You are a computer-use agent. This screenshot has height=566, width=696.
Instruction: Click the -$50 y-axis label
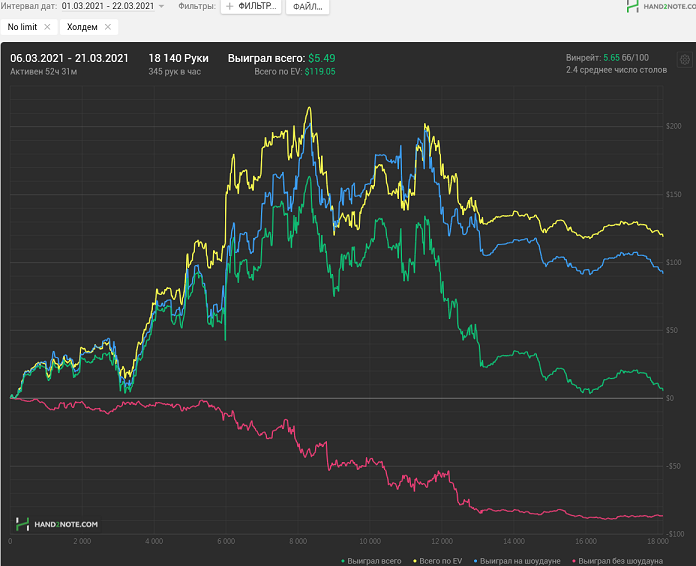tap(673, 466)
